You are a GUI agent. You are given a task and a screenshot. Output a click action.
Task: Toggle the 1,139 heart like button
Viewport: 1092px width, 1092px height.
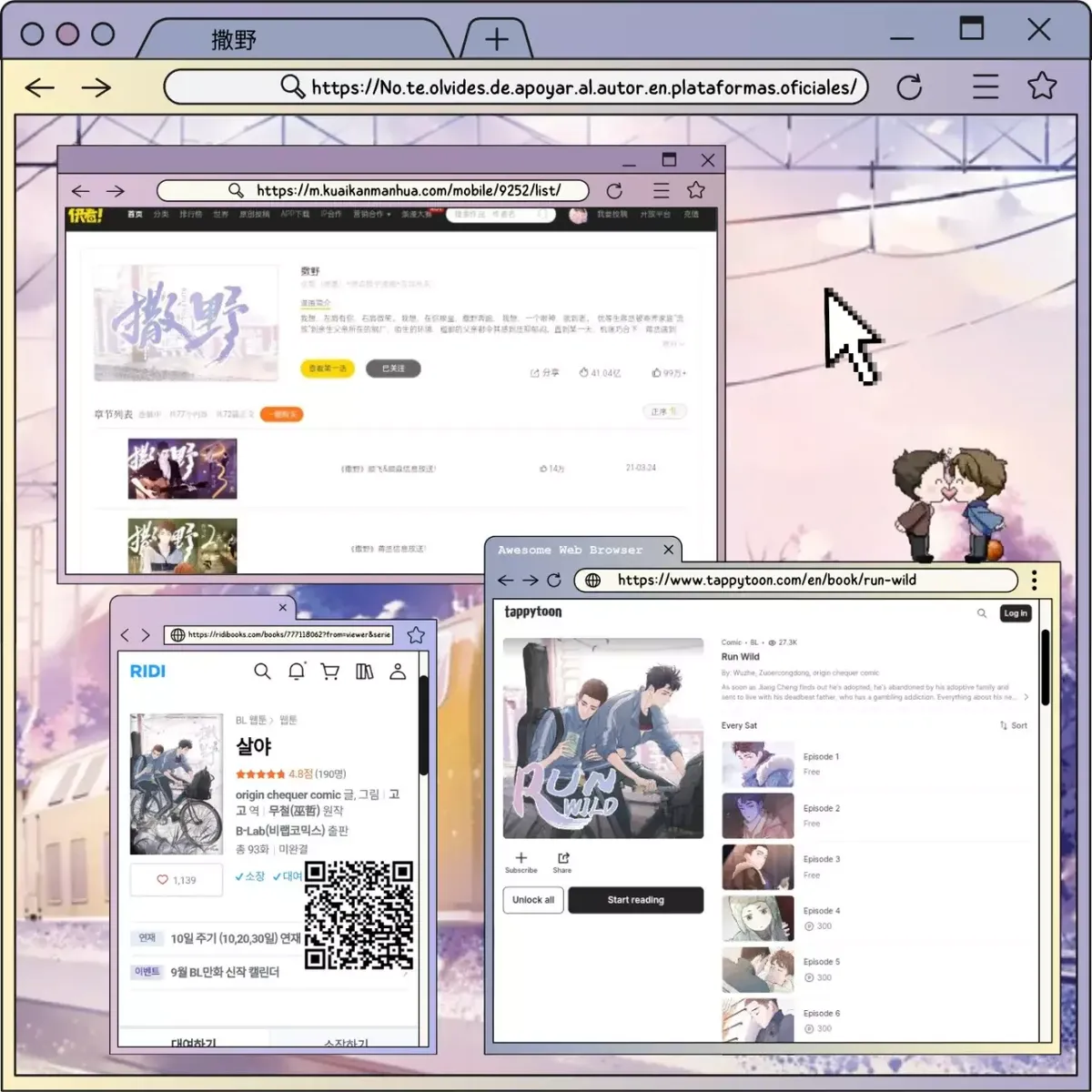pyautogui.click(x=177, y=880)
